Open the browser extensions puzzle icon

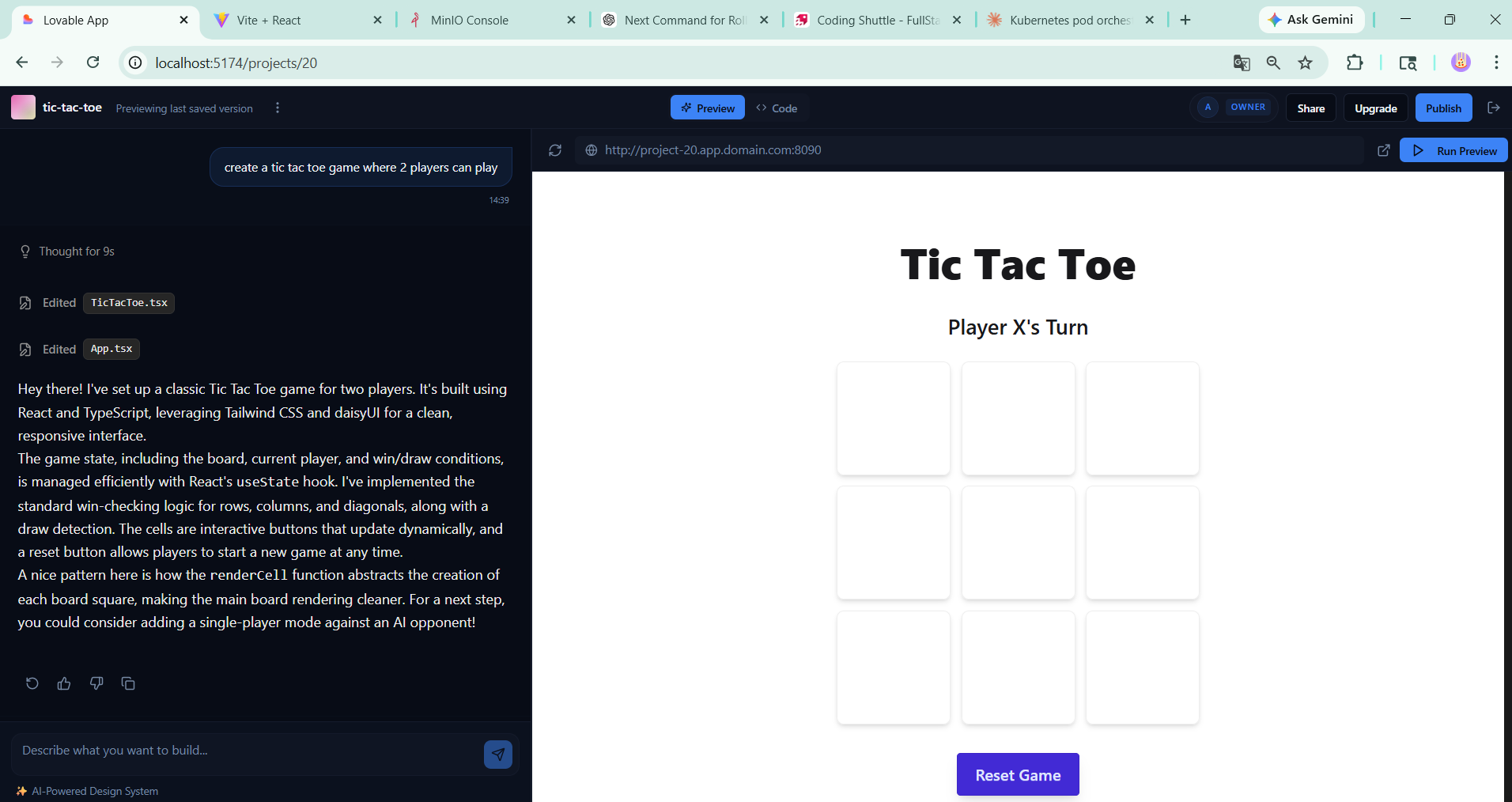[1355, 62]
